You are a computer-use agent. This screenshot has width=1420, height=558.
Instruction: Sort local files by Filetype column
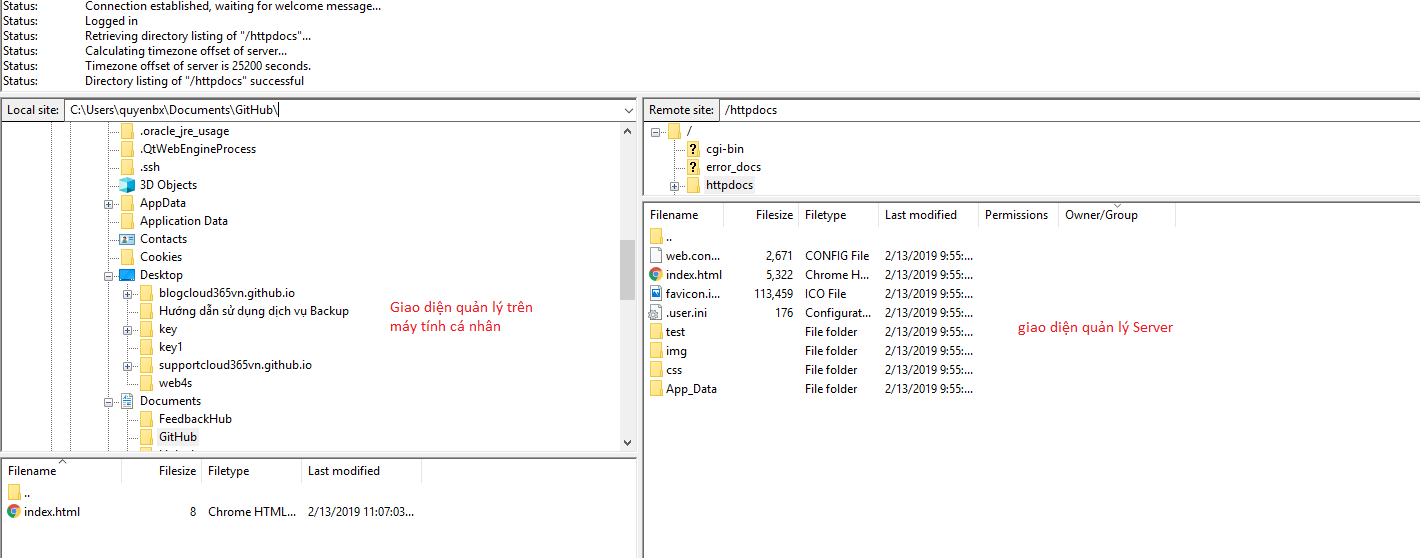pos(251,471)
